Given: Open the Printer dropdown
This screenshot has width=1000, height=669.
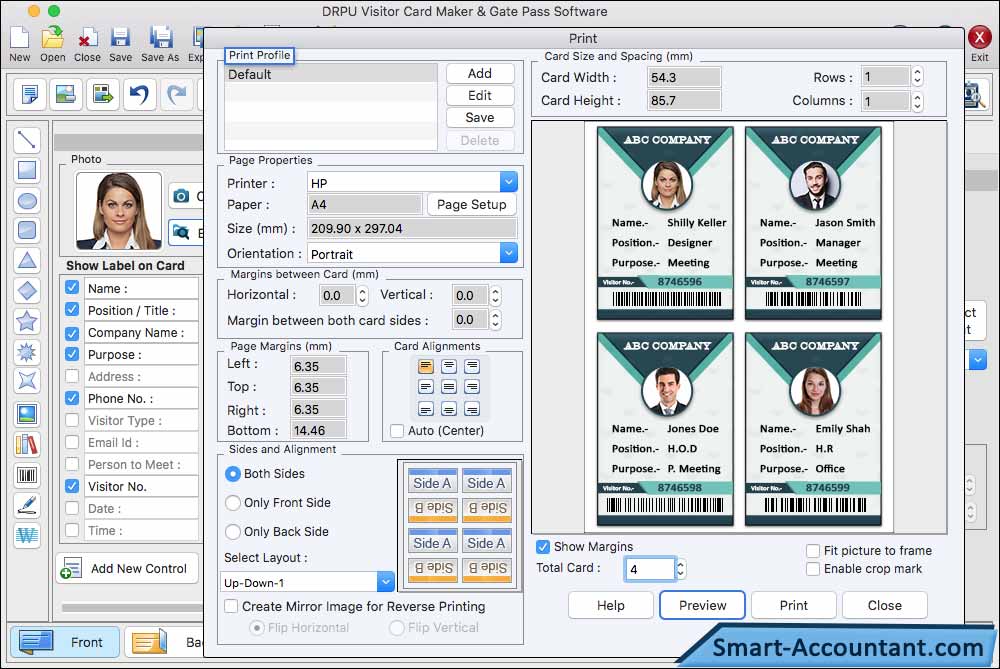Looking at the screenshot, I should pos(508,182).
